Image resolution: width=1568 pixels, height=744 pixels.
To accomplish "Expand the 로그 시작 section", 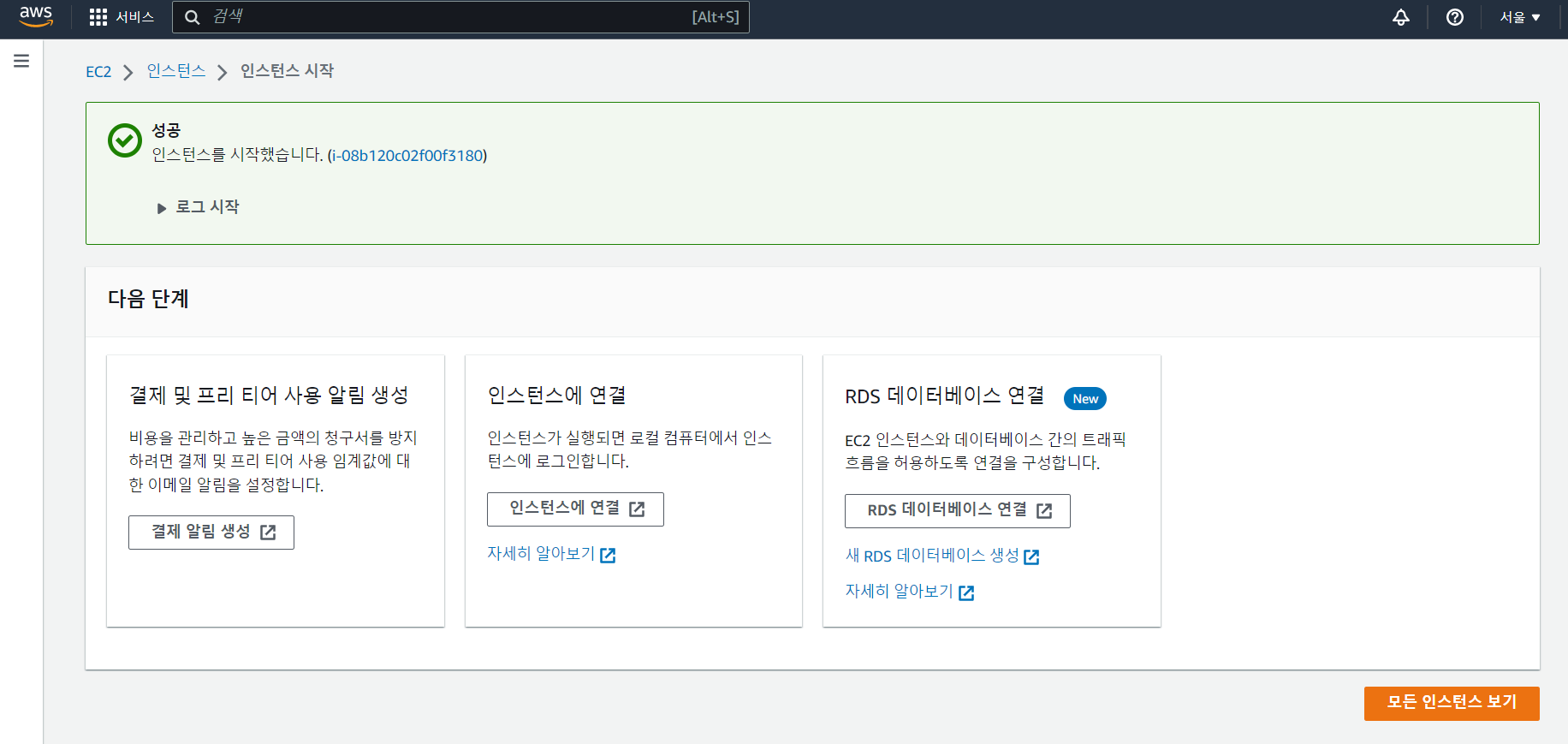I will tap(199, 207).
